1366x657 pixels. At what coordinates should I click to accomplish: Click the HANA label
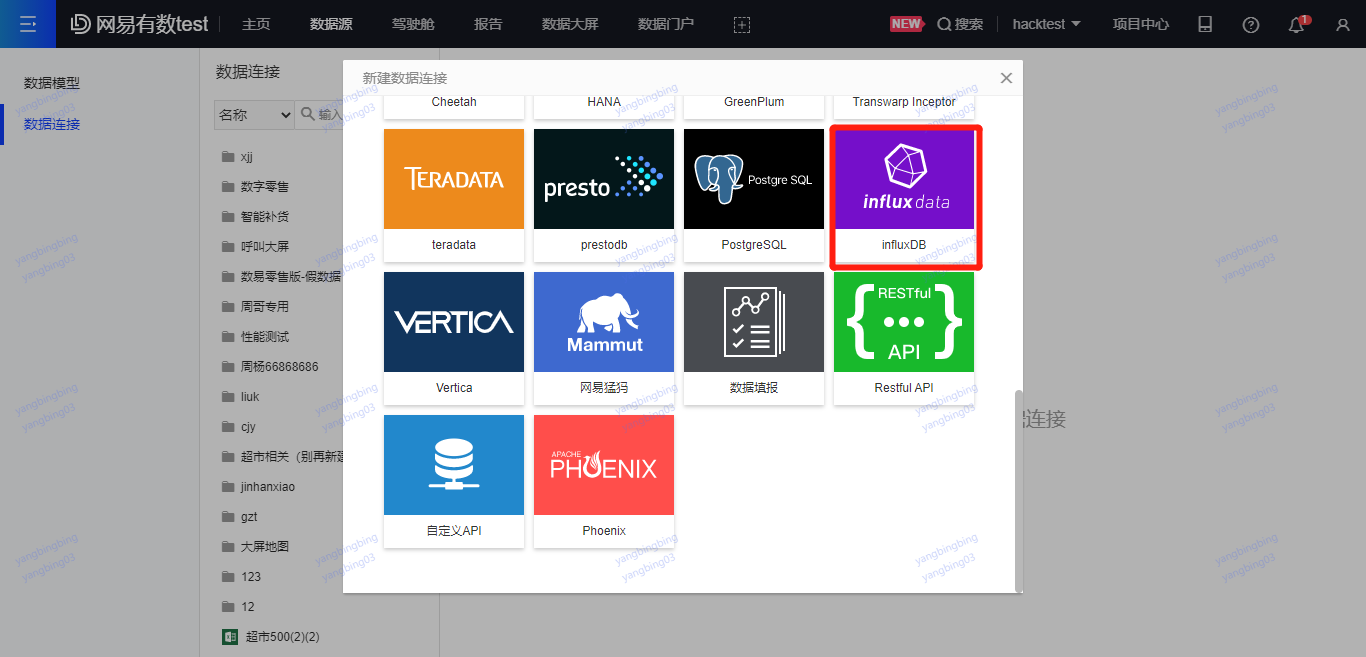[x=604, y=102]
